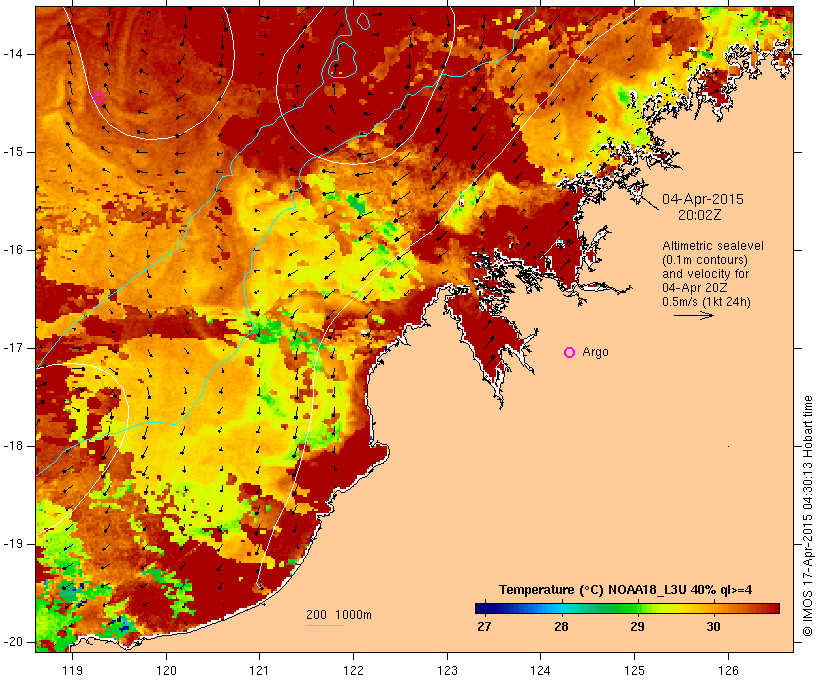Image resolution: width=820 pixels, height=680 pixels.
Task: Click longitude axis label 125
Action: [635, 670]
